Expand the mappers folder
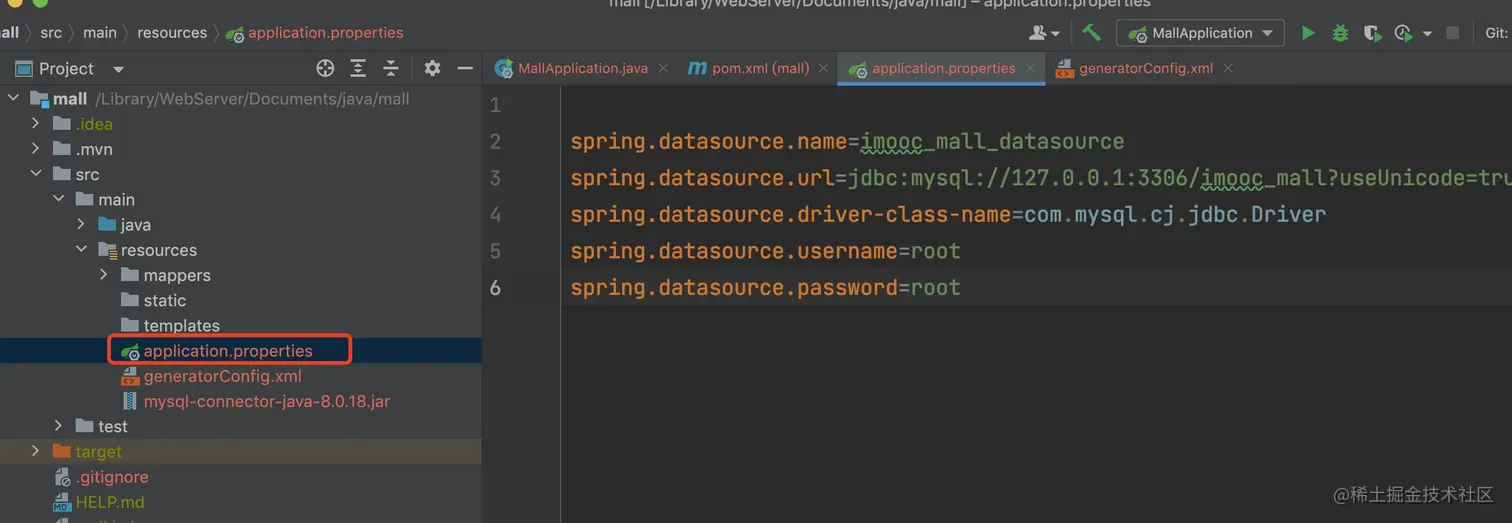Viewport: 1512px width, 523px height. click(x=104, y=274)
